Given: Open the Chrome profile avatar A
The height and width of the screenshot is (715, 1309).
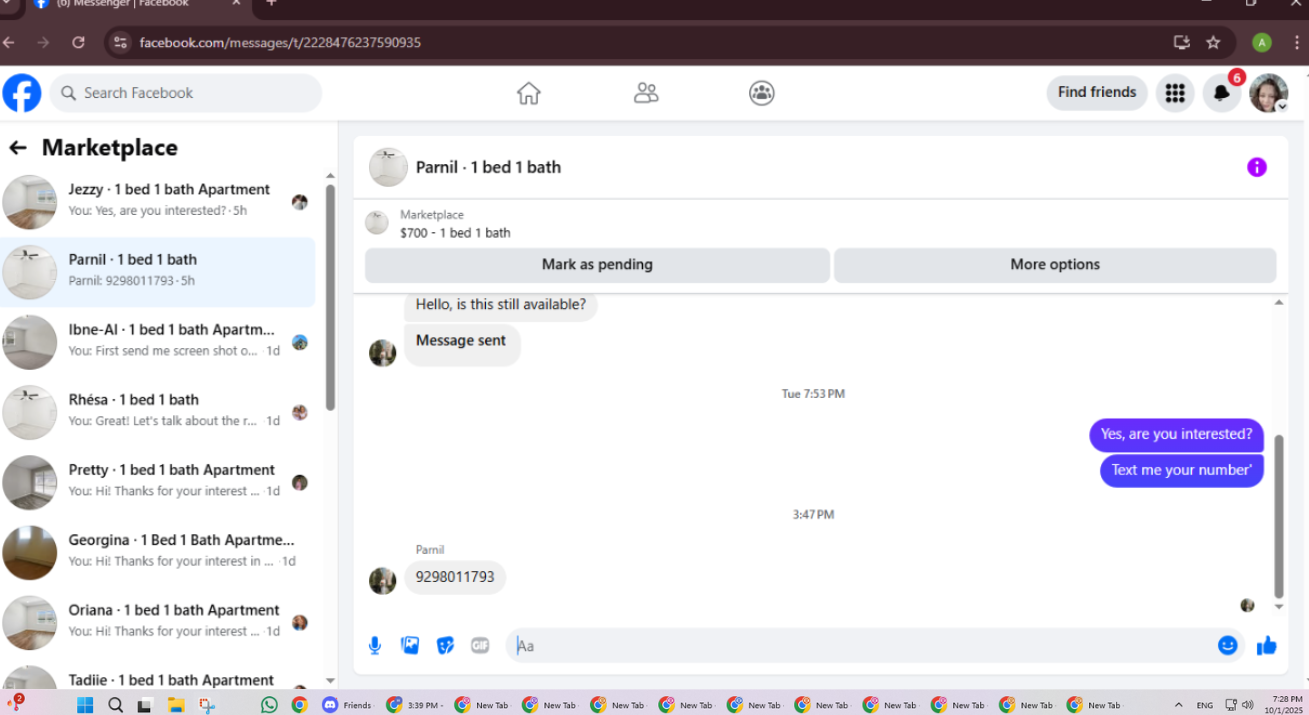Looking at the screenshot, I should click(x=1262, y=42).
